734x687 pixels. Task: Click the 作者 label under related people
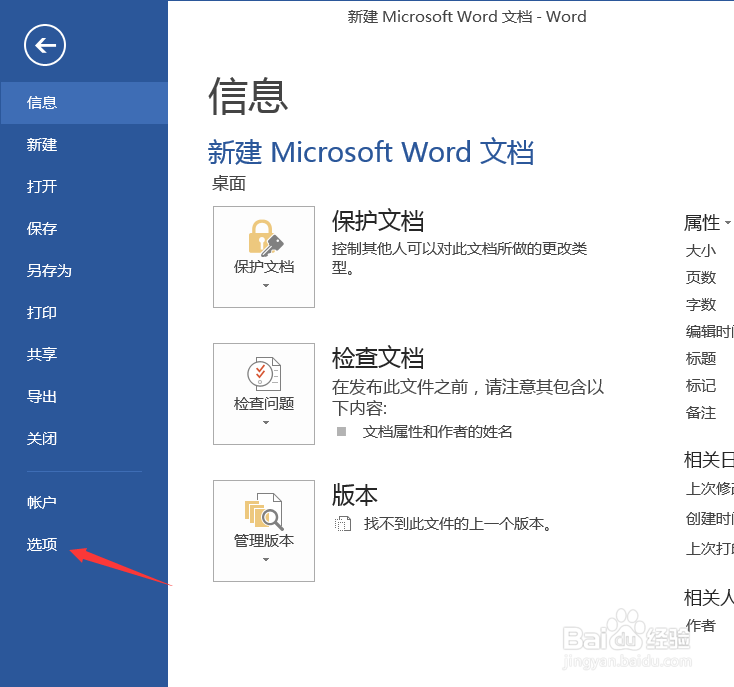click(x=701, y=625)
